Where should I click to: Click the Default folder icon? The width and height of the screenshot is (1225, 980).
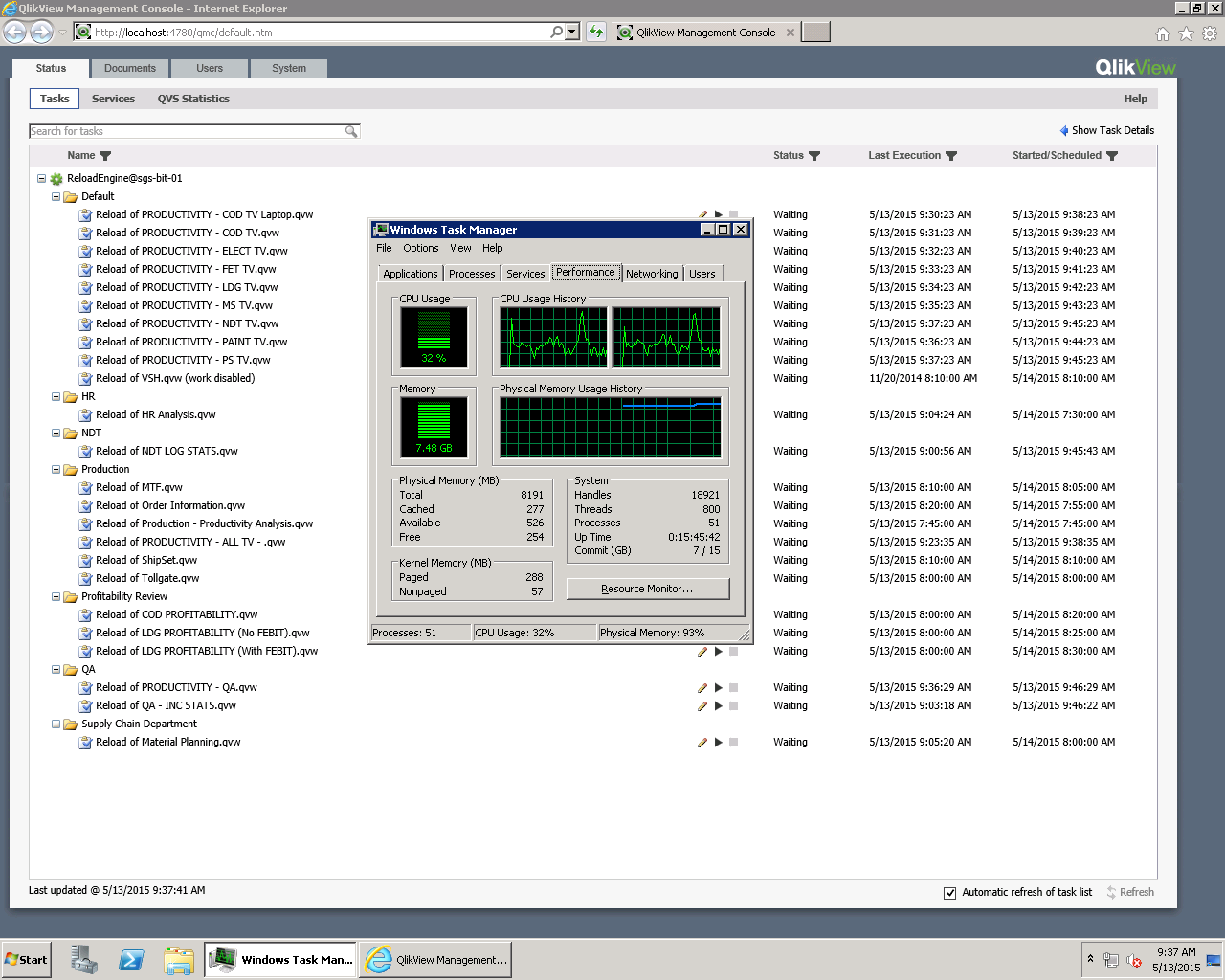[71, 197]
